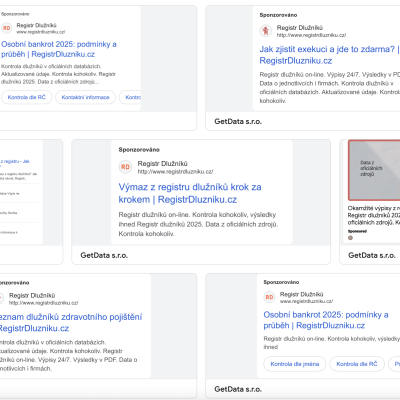Click 'Okamžité výpisy' caption under the ad image
Screen dimensions: 400x400
[374, 215]
